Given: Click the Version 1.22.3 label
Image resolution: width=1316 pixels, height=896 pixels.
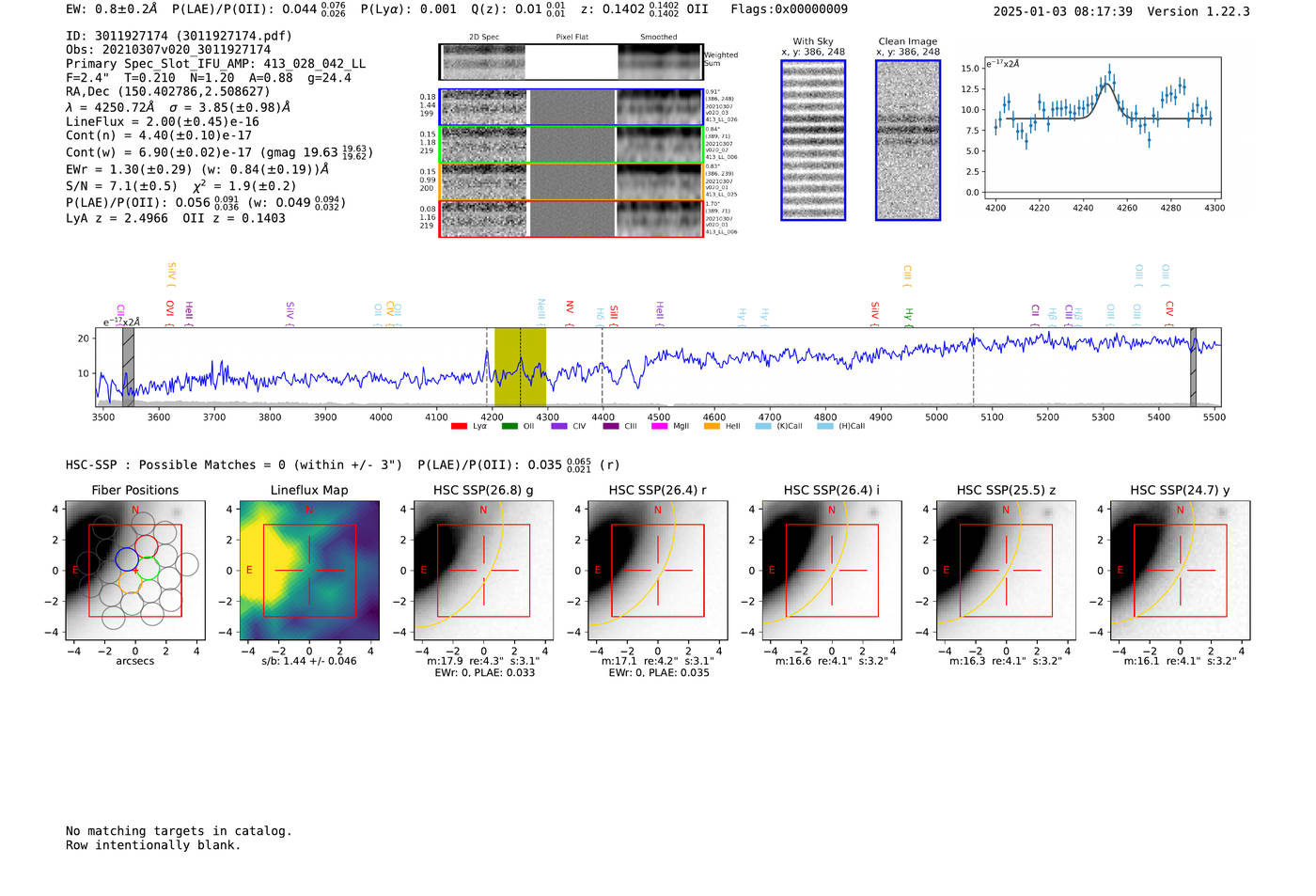Looking at the screenshot, I should [x=1198, y=11].
